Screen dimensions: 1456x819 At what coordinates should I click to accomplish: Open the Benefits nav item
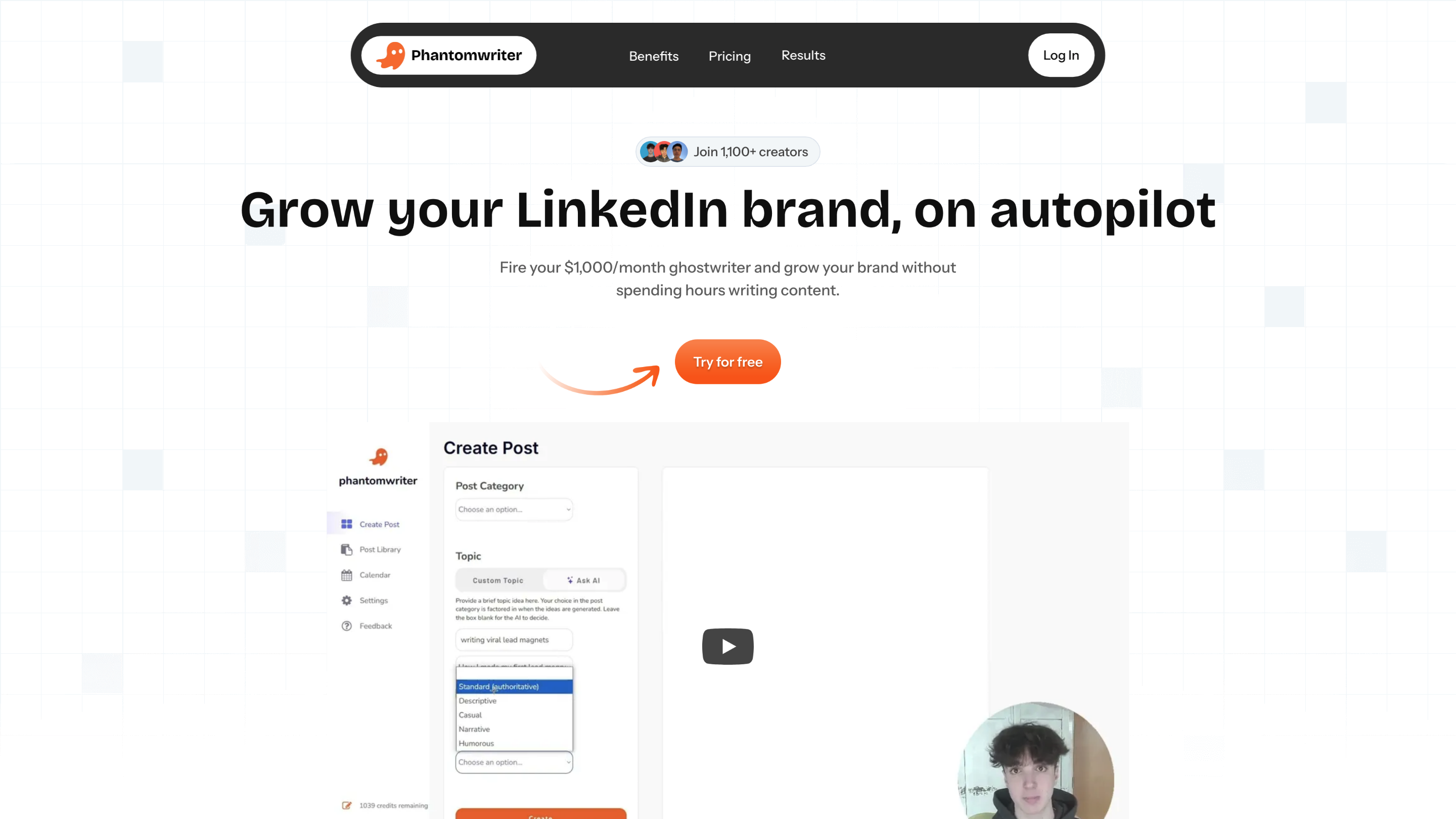click(x=654, y=56)
